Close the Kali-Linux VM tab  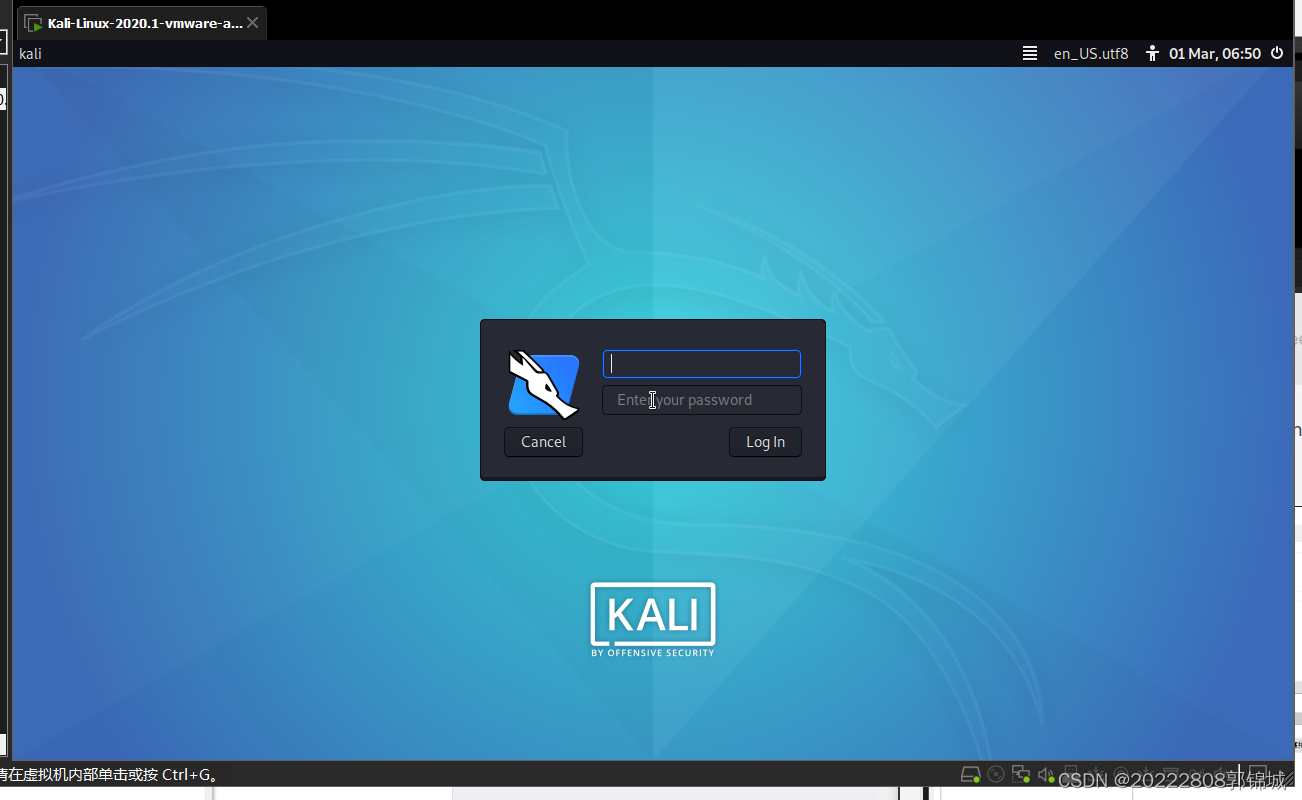tap(252, 23)
